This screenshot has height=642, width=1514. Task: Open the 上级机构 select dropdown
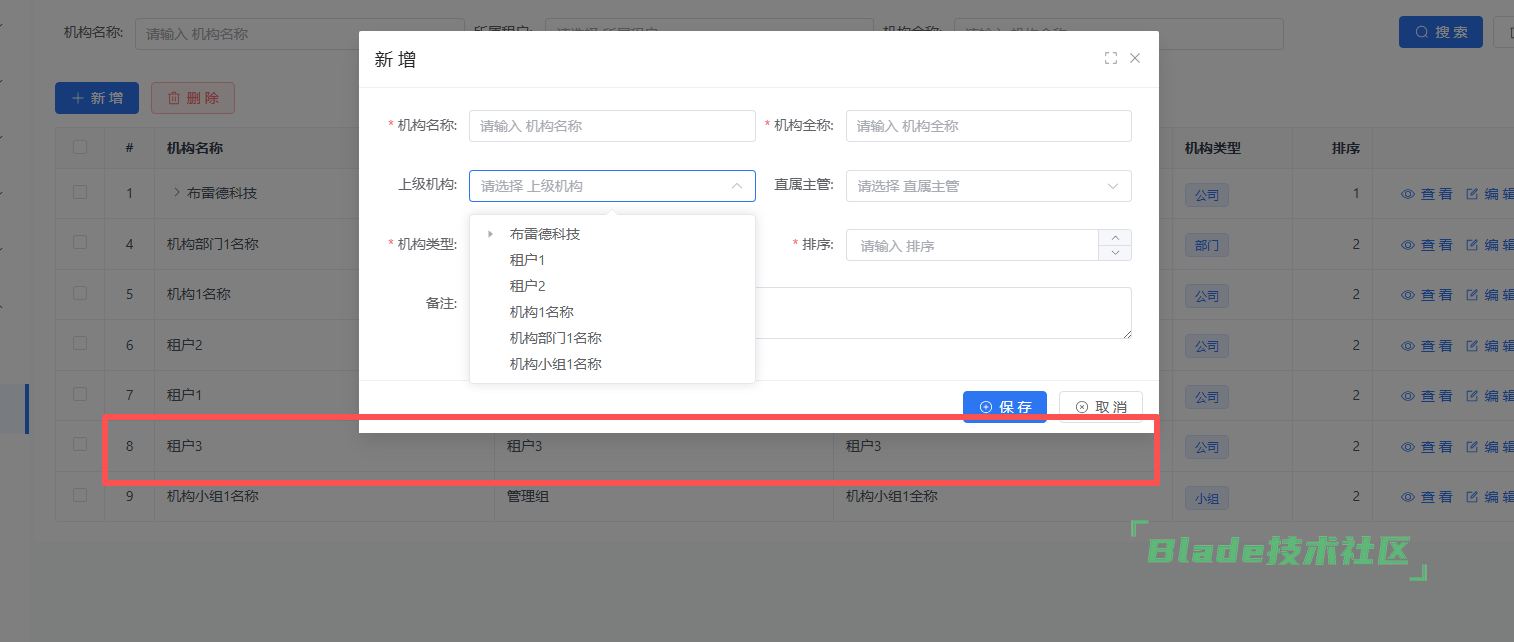click(x=612, y=186)
